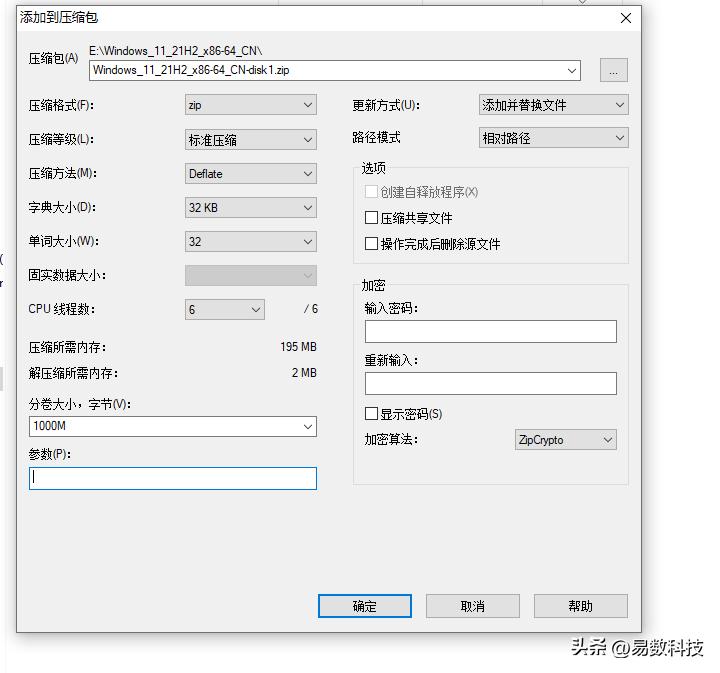Open the 单词大小 32 dropdown
The width and height of the screenshot is (720, 673).
click(x=251, y=241)
